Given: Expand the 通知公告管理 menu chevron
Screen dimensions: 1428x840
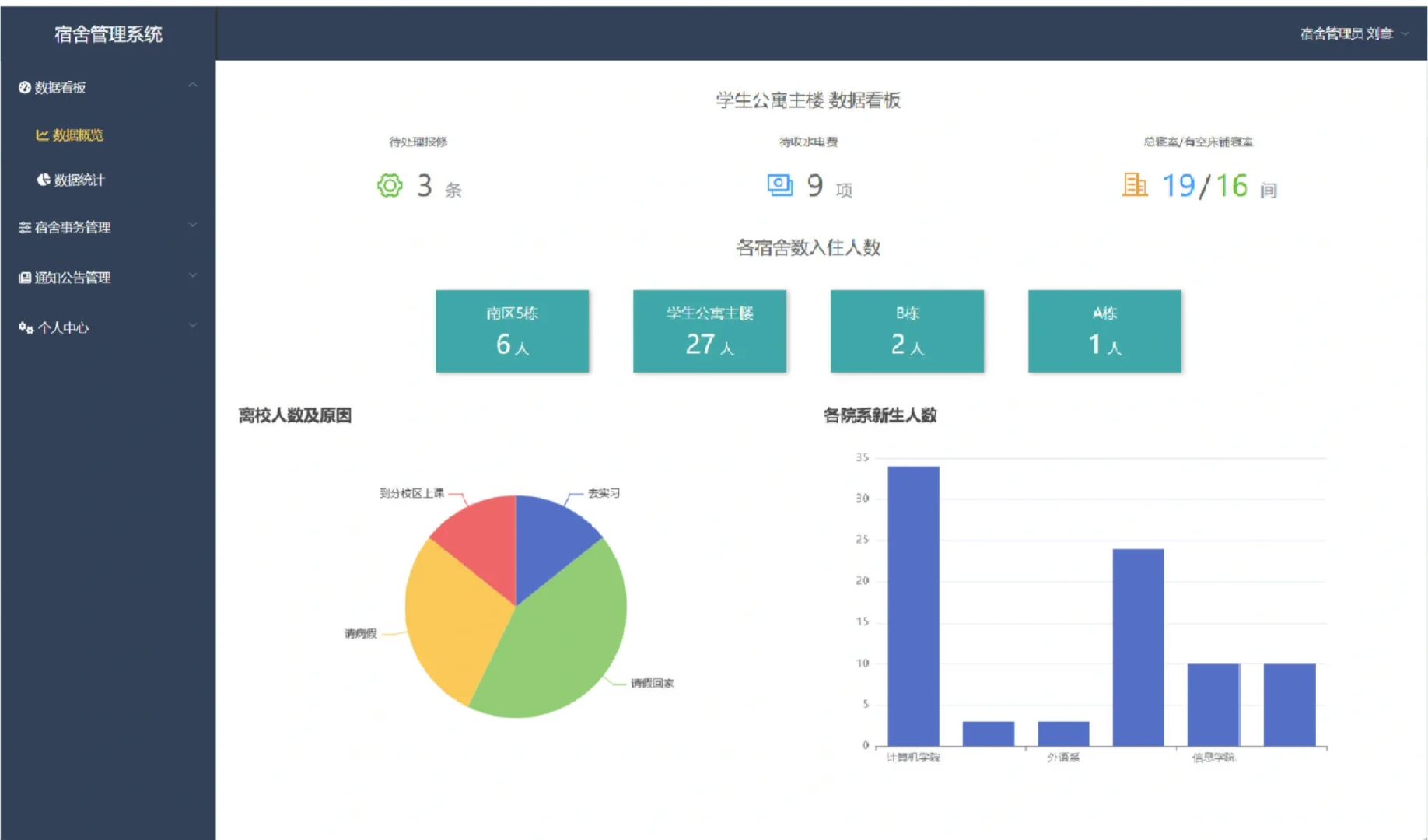Looking at the screenshot, I should [193, 275].
